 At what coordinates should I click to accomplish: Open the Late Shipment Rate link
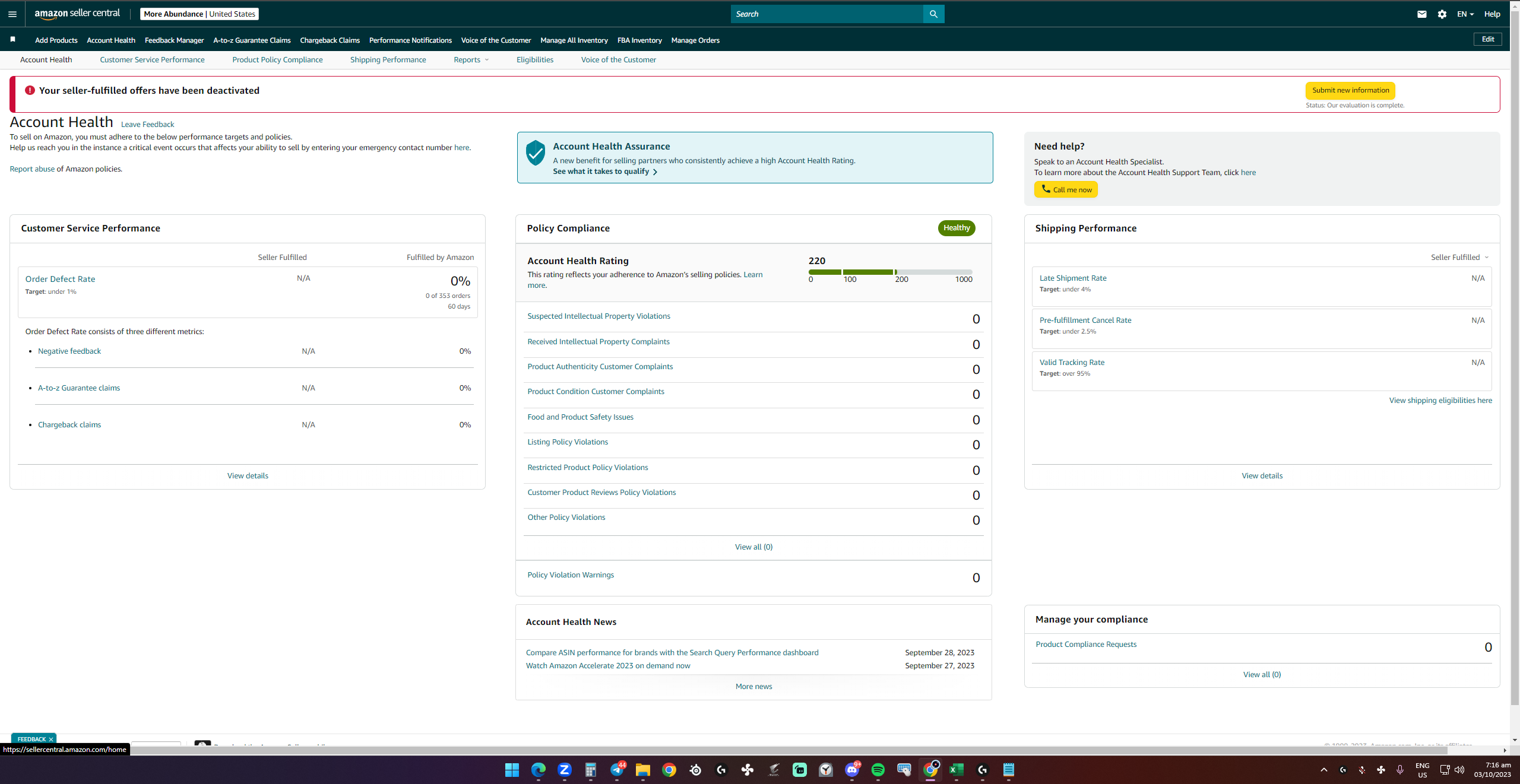click(x=1073, y=278)
